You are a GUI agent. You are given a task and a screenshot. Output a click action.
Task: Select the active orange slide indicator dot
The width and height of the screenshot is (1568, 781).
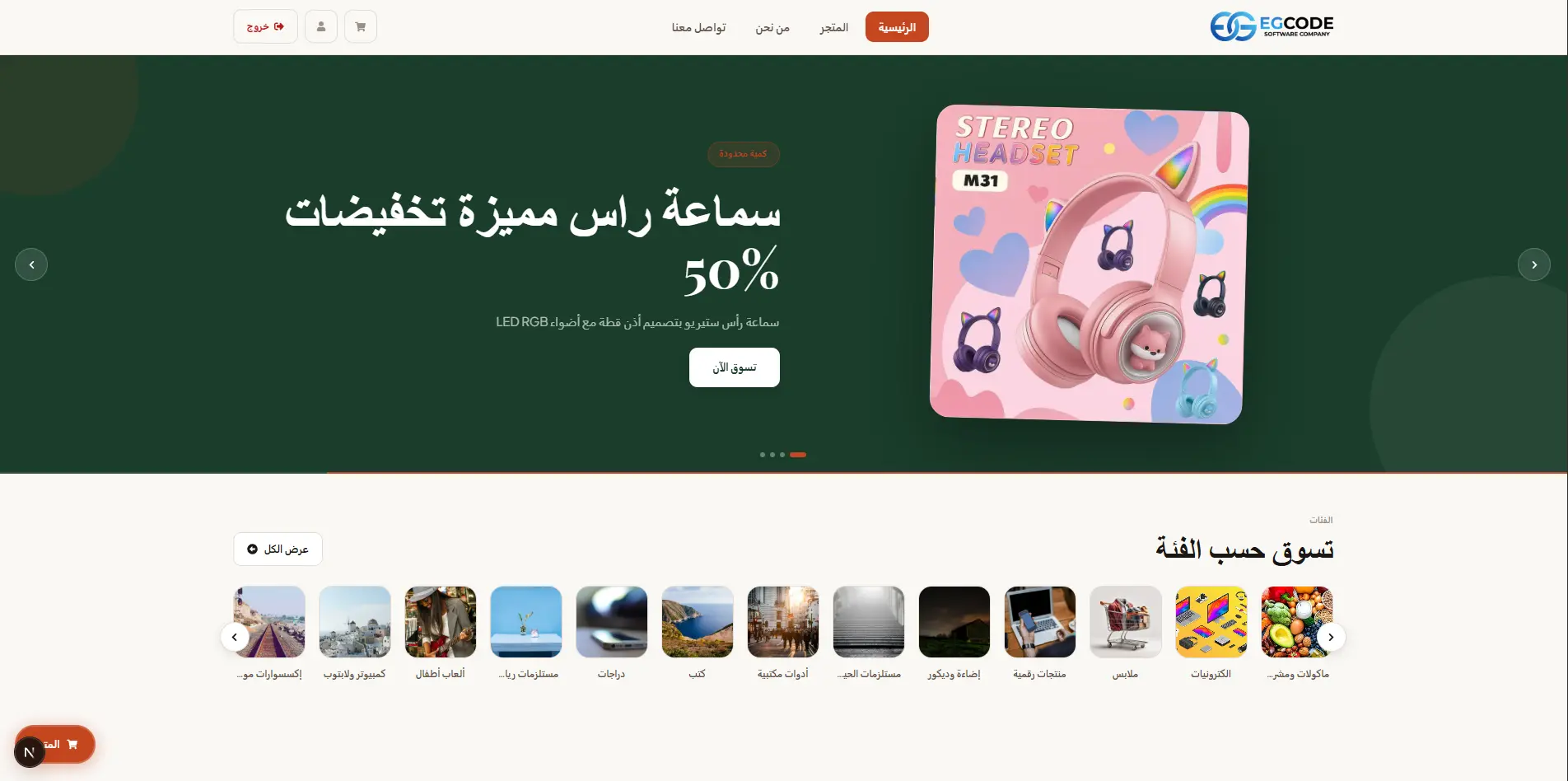pyautogui.click(x=798, y=455)
